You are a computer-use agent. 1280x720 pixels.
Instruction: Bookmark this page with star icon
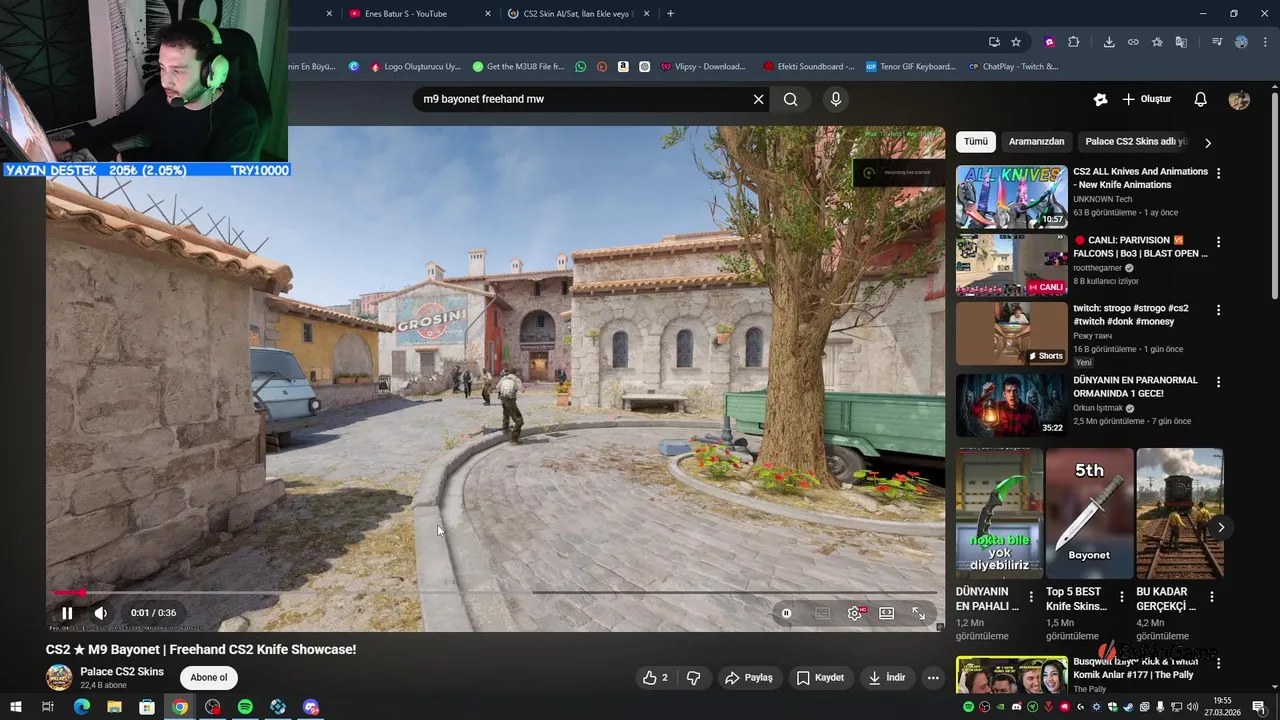pyautogui.click(x=1016, y=42)
